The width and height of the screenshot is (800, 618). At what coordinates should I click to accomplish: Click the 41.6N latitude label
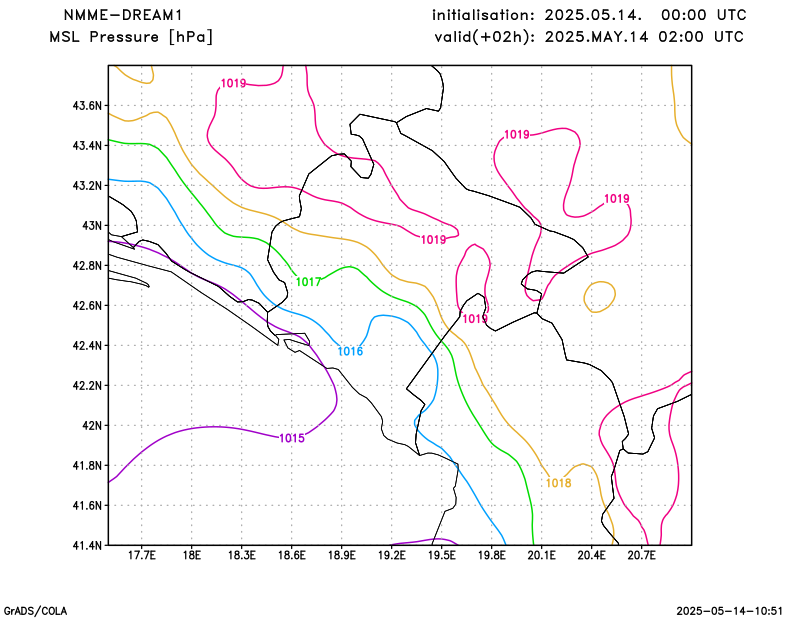coord(87,506)
